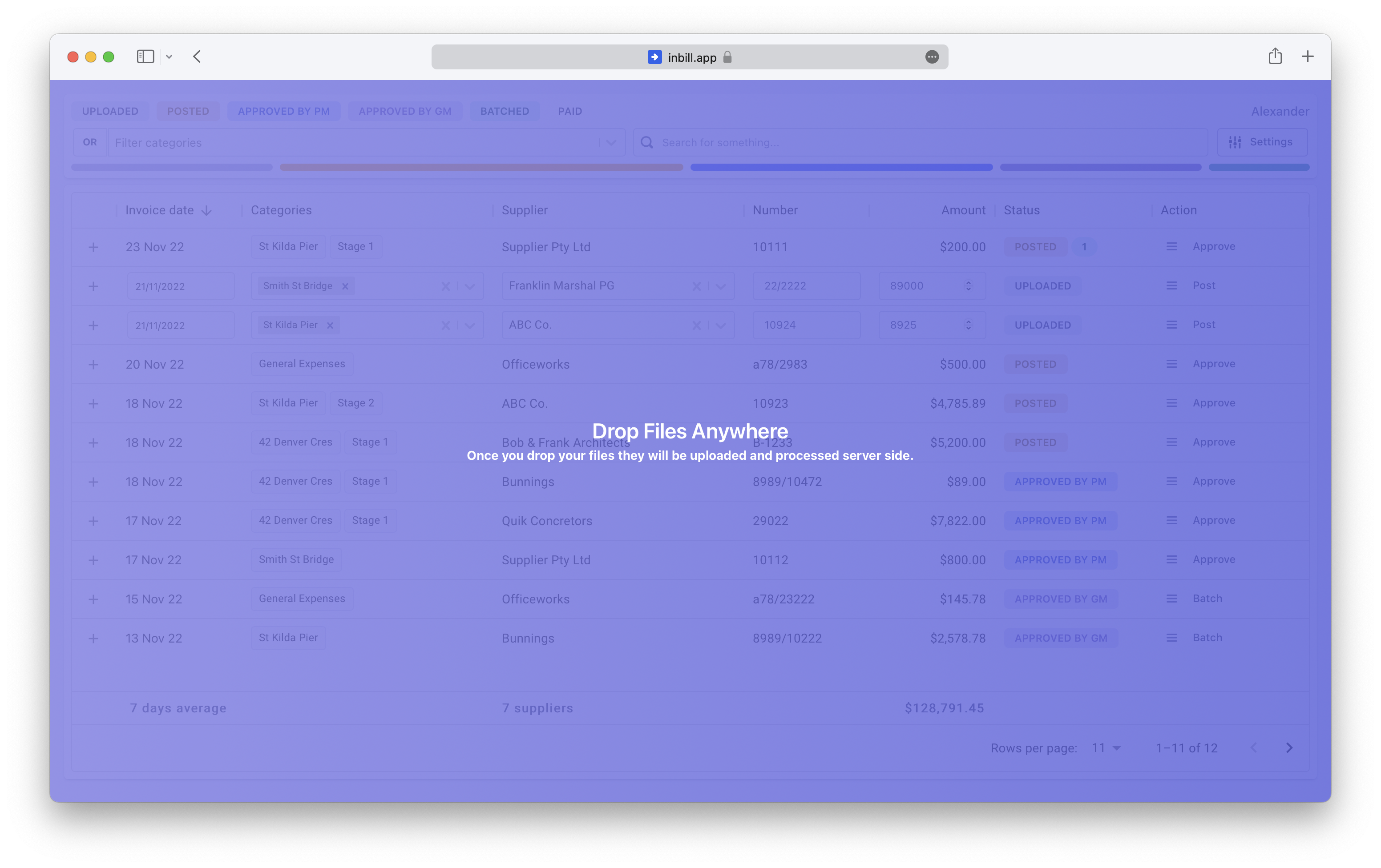Select the PAID status tab
Screen dimensions: 1381x868
coord(569,111)
